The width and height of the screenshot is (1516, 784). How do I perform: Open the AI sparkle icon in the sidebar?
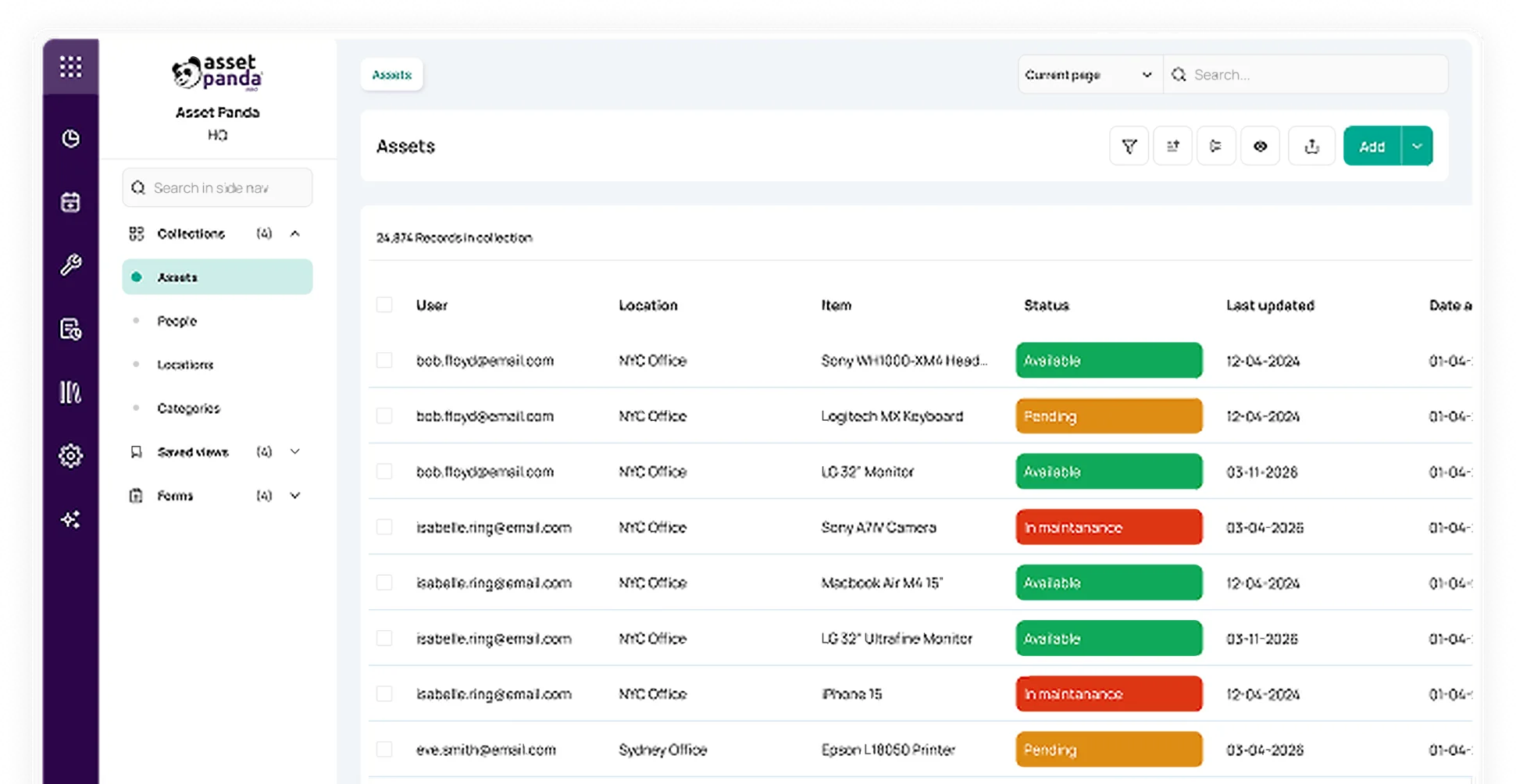70,519
